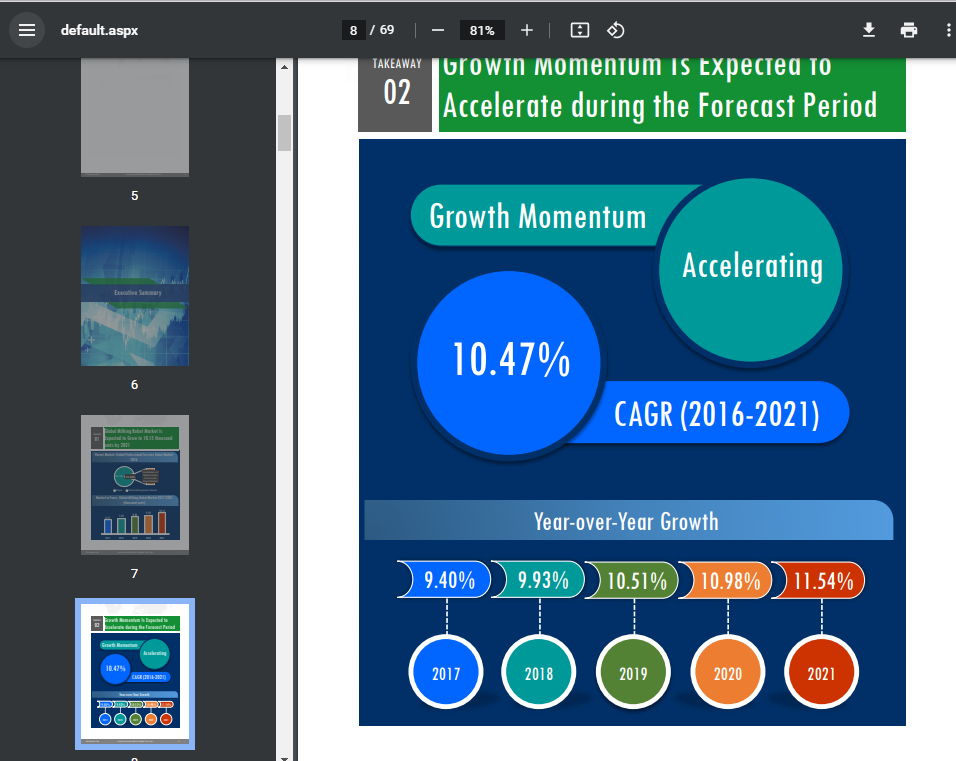Image resolution: width=956 pixels, height=761 pixels.
Task: Click the 'Accelerating' teal circle
Action: pyautogui.click(x=751, y=270)
